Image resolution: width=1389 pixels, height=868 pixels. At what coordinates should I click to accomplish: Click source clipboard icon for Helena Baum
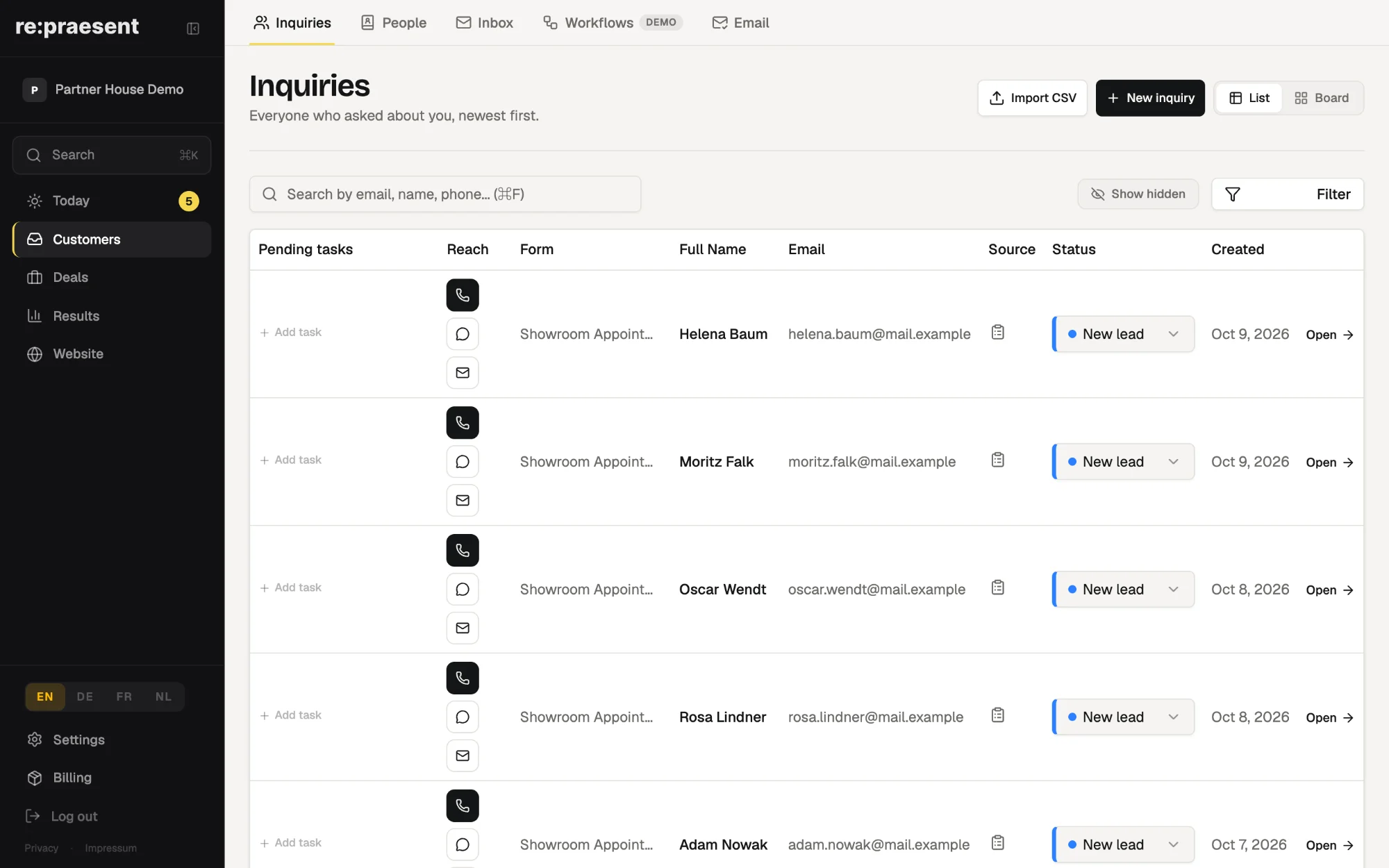pyautogui.click(x=998, y=333)
